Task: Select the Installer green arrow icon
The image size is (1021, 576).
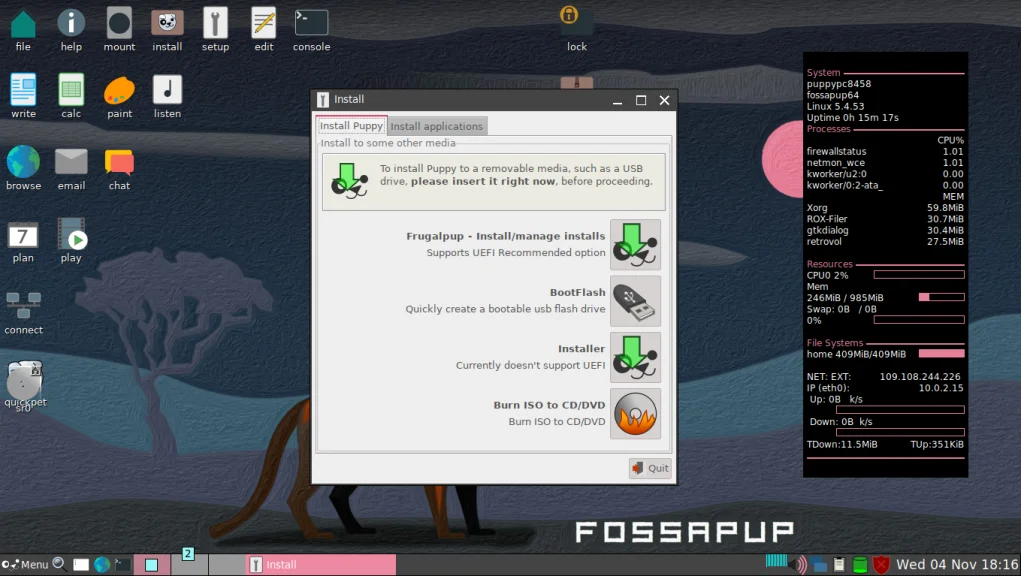Action: [x=634, y=357]
